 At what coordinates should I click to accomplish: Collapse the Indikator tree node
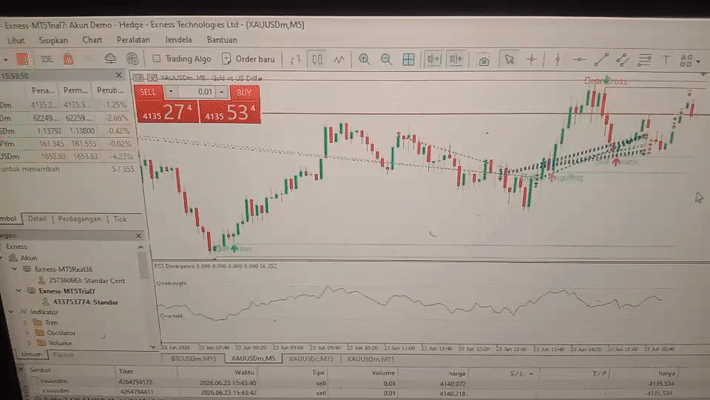pyautogui.click(x=11, y=312)
